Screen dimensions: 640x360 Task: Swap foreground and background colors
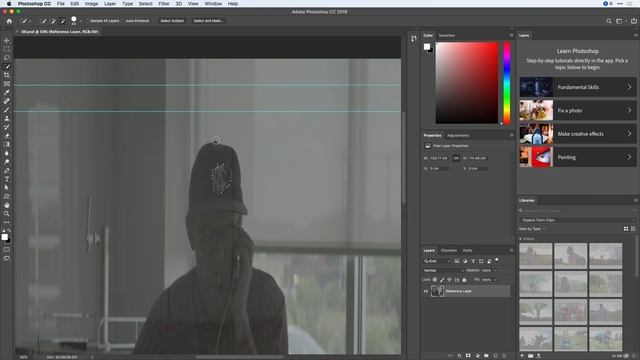coord(9,231)
